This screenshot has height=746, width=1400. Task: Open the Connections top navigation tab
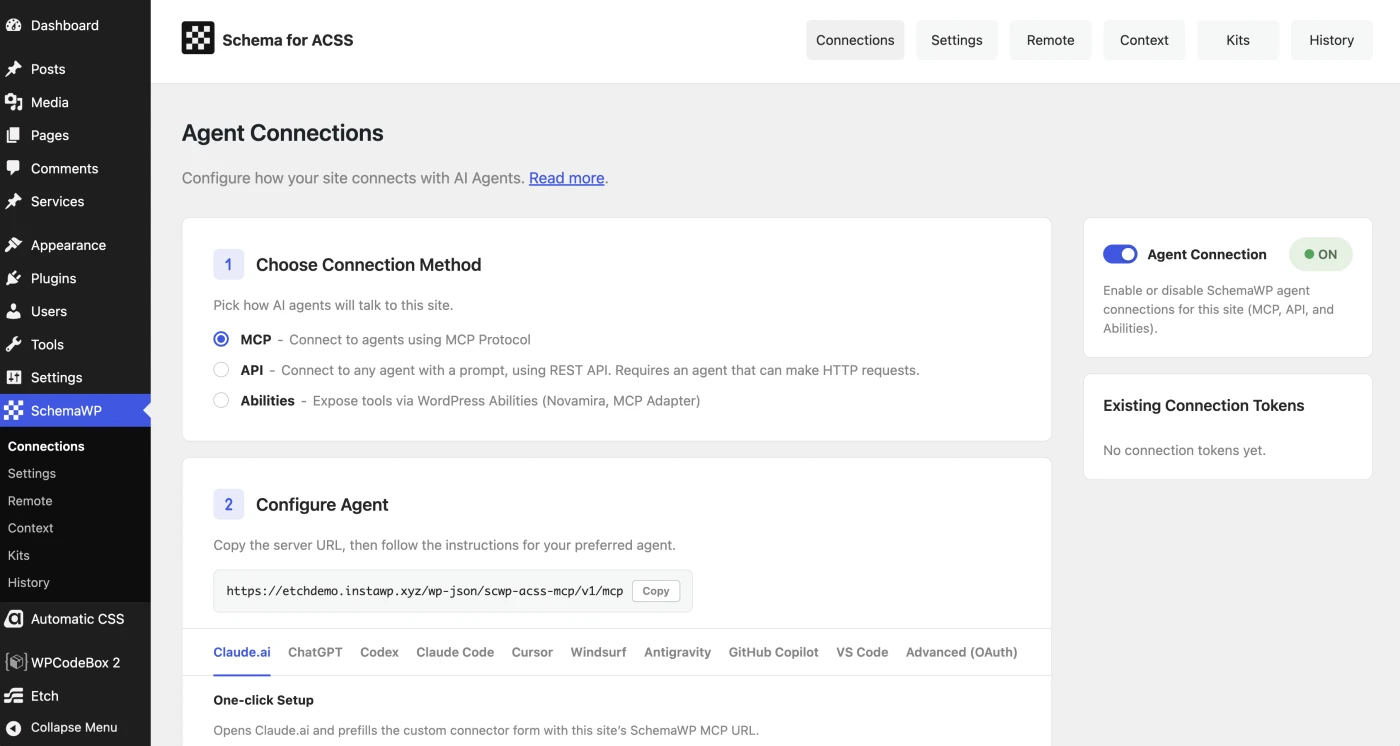[855, 40]
